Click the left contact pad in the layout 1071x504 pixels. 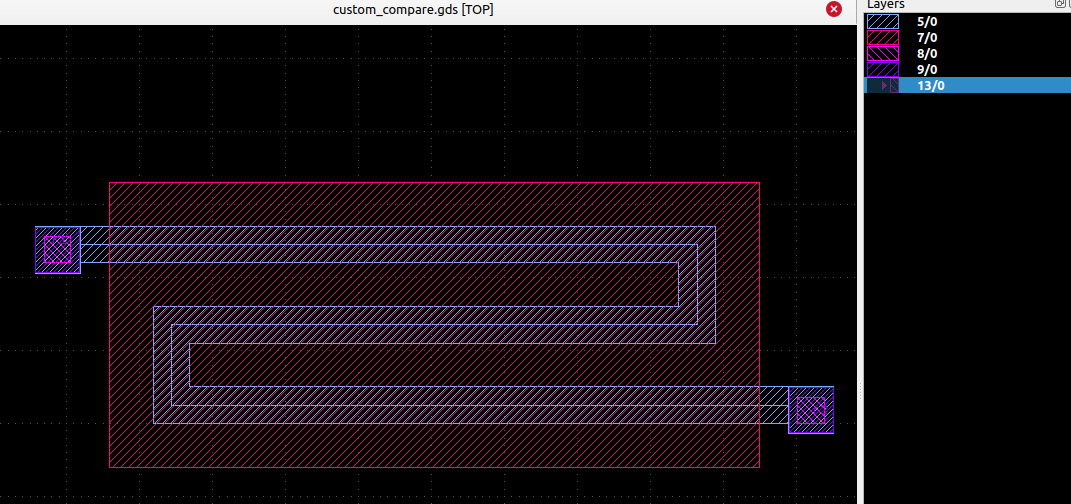coord(58,250)
